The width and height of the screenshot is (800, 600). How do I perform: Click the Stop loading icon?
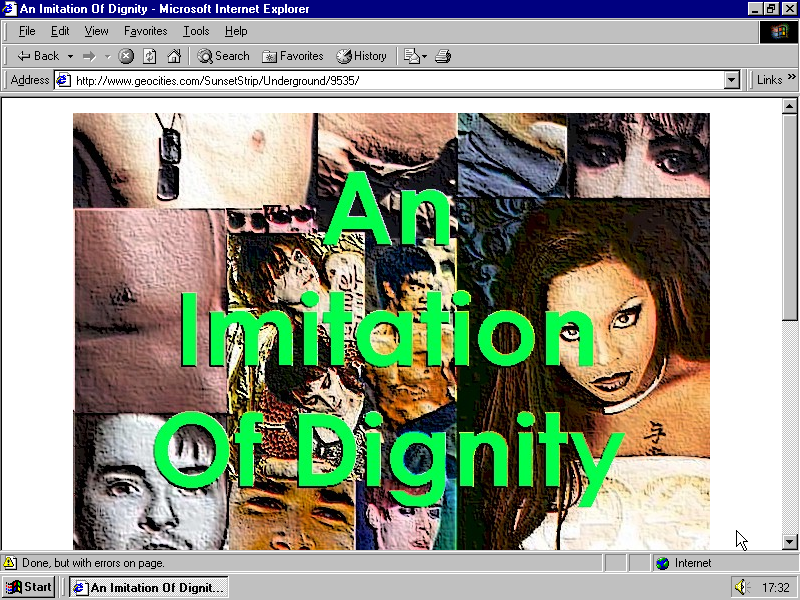126,56
